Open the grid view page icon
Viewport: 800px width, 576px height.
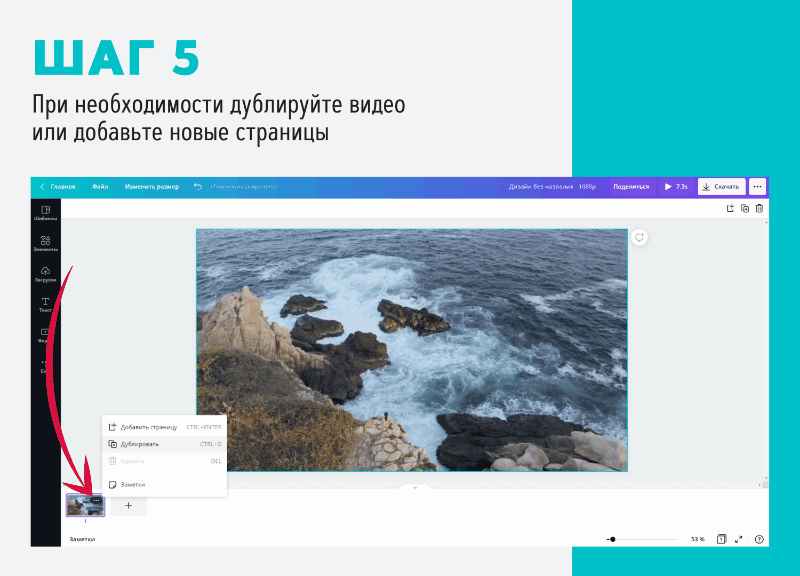click(x=721, y=539)
